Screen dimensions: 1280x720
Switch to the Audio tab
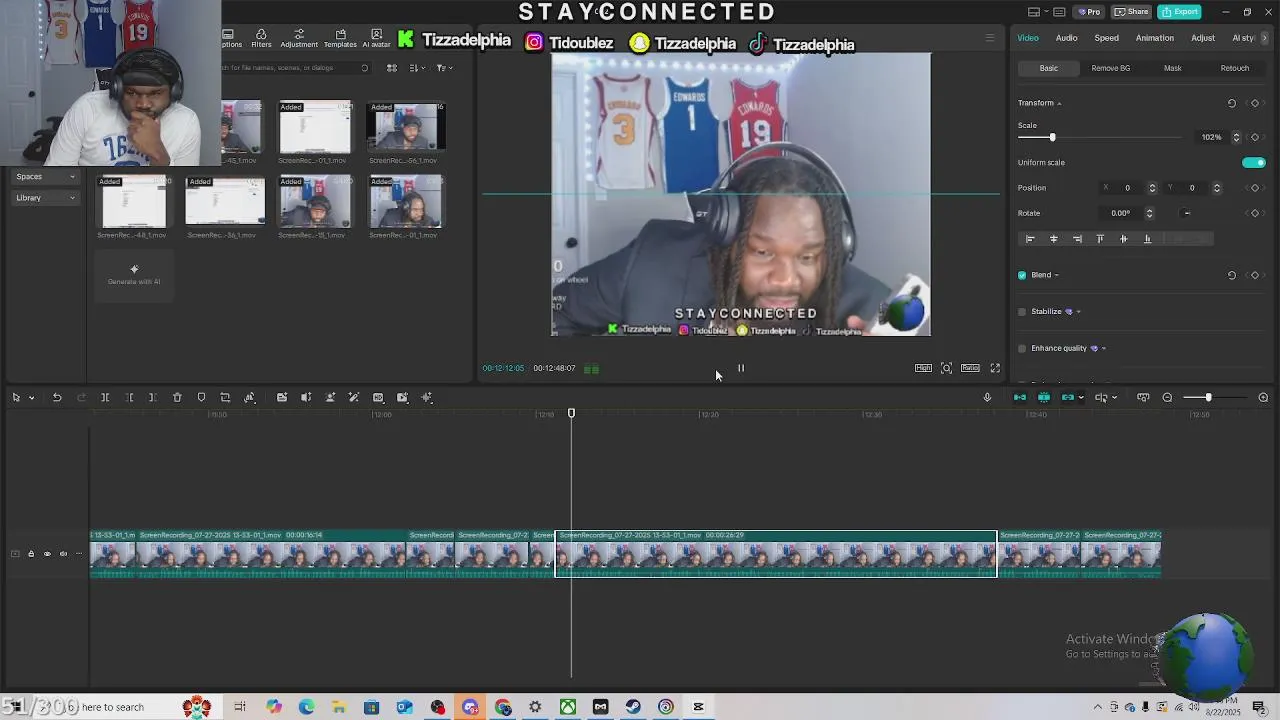[x=1067, y=38]
